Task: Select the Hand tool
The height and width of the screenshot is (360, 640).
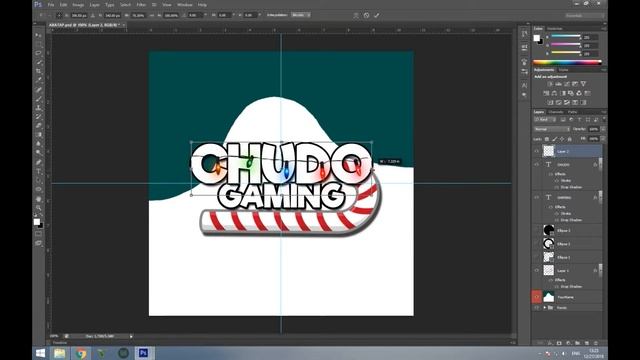Action: click(39, 199)
